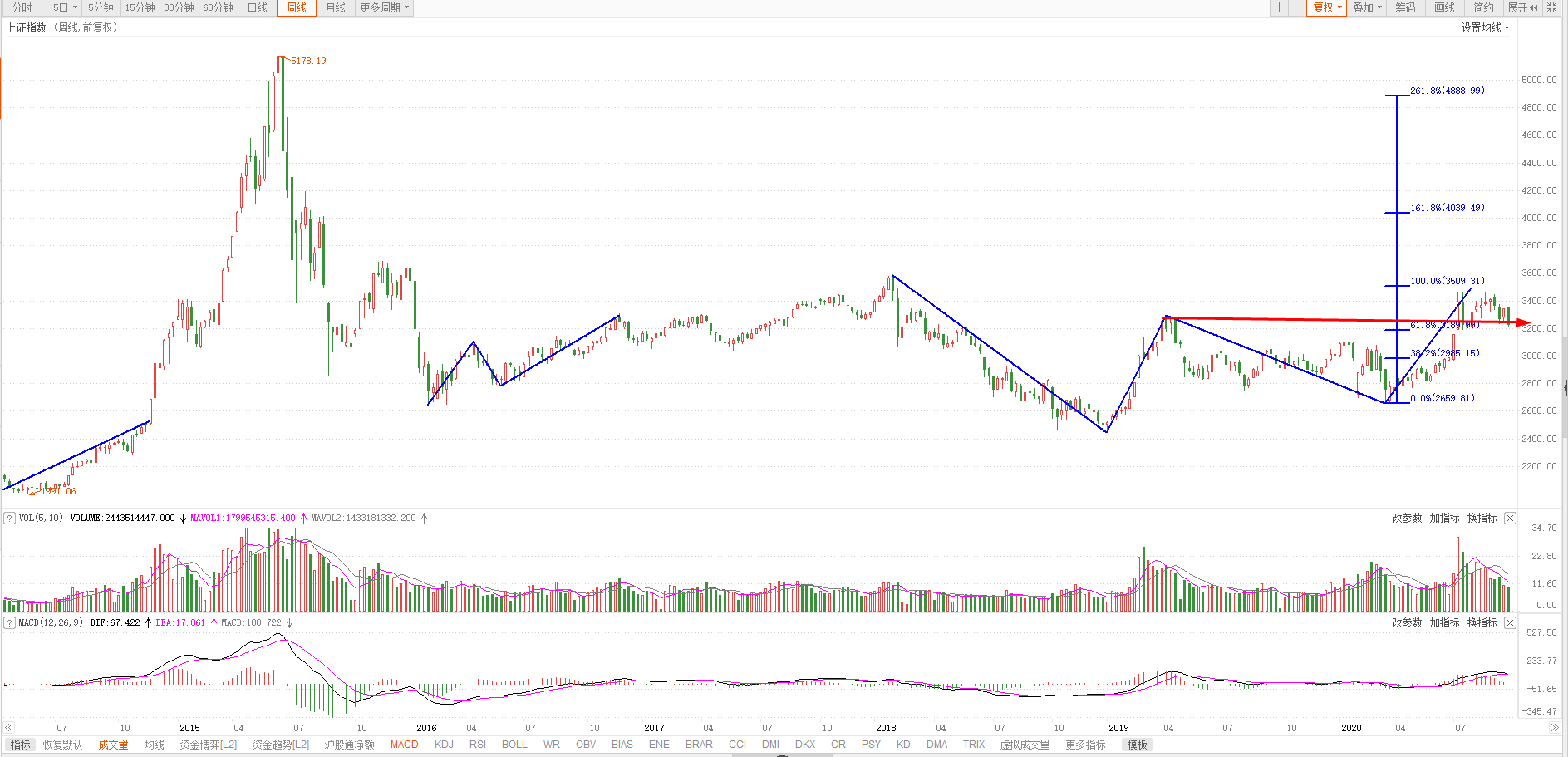
Task: Click the shrink/fullscreen arrows icon
Action: point(1551,7)
